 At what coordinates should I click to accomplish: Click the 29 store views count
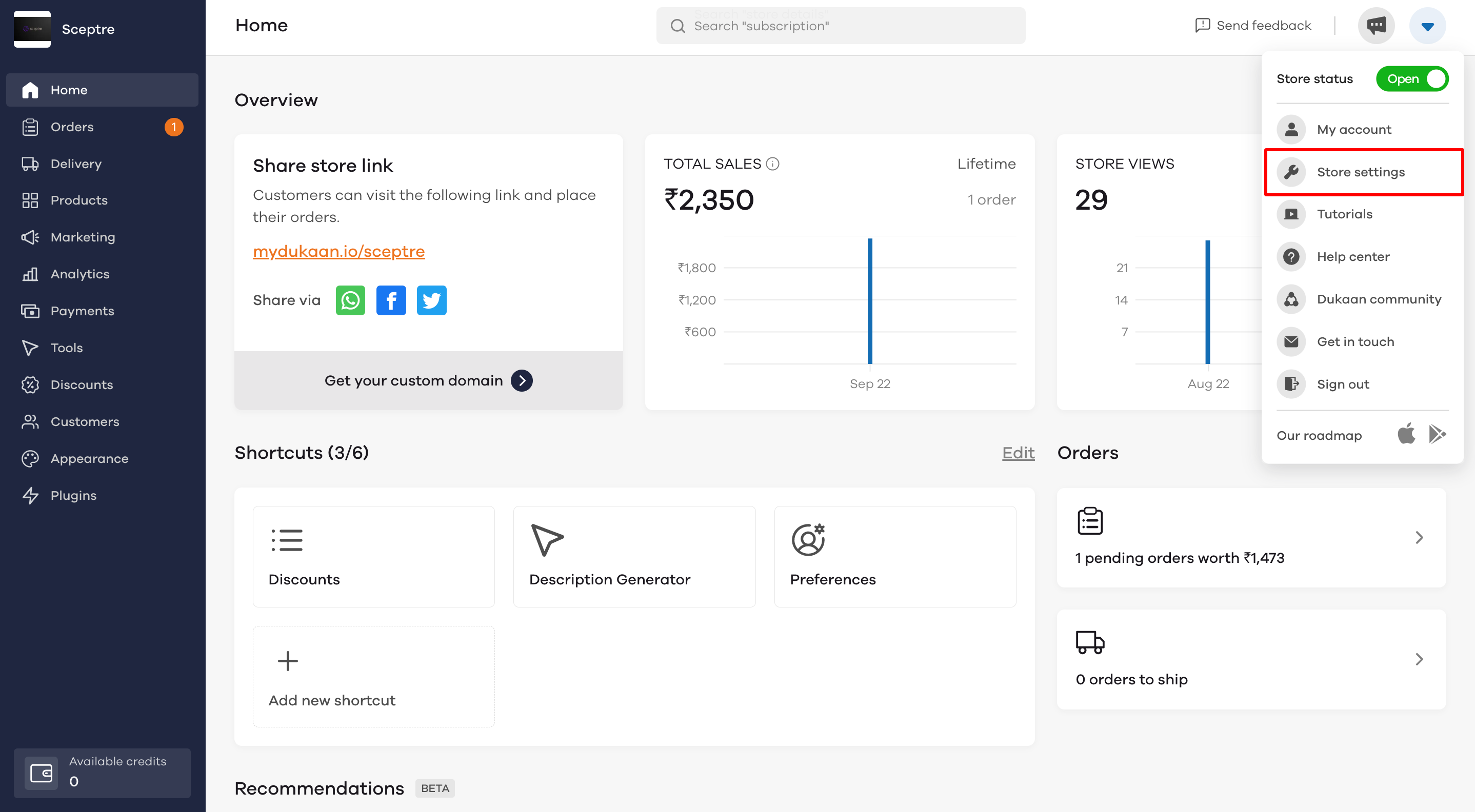[1091, 200]
